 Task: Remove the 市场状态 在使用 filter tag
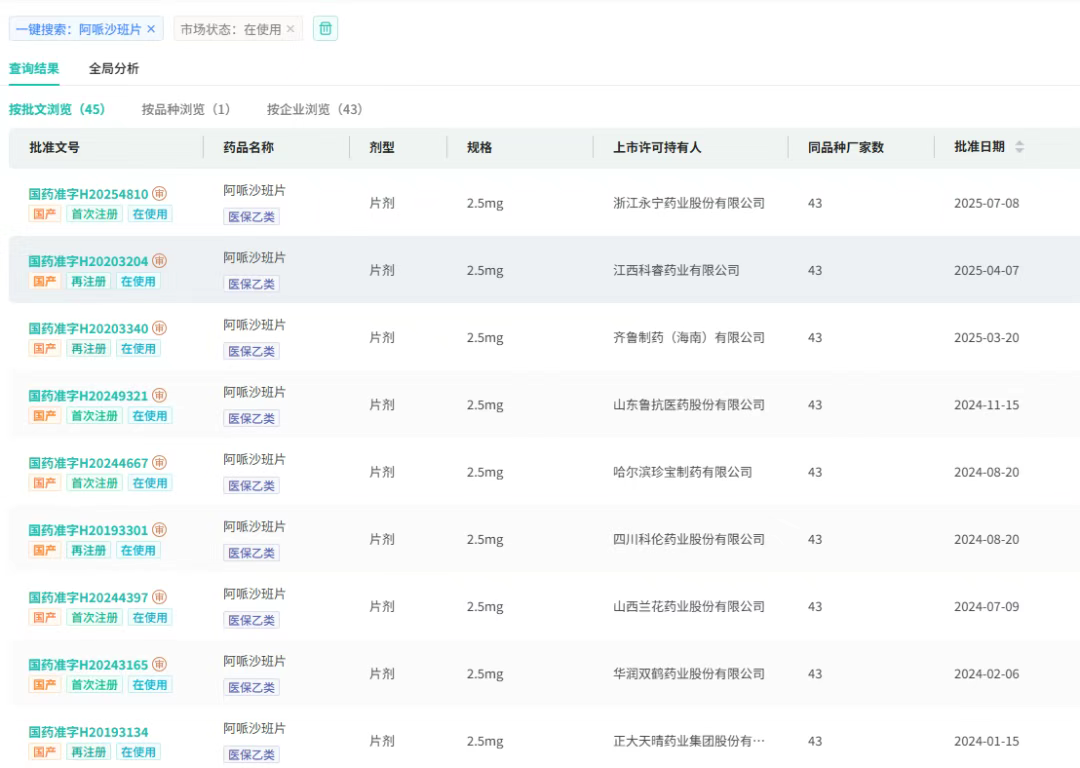290,30
